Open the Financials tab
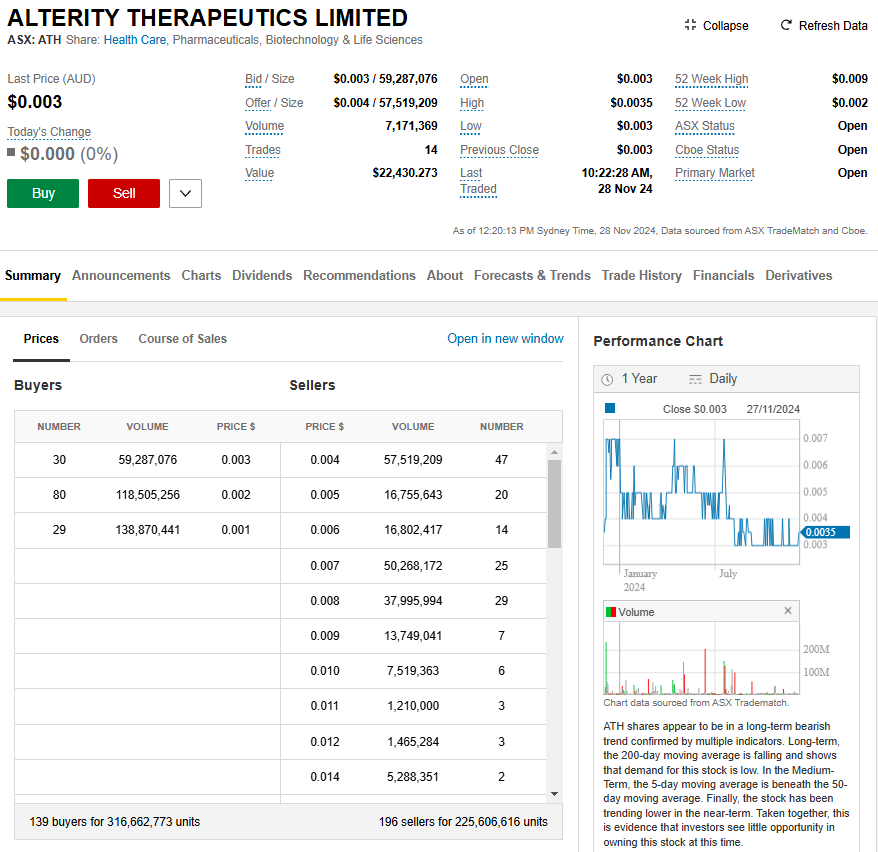Image resolution: width=878 pixels, height=852 pixels. pos(723,275)
